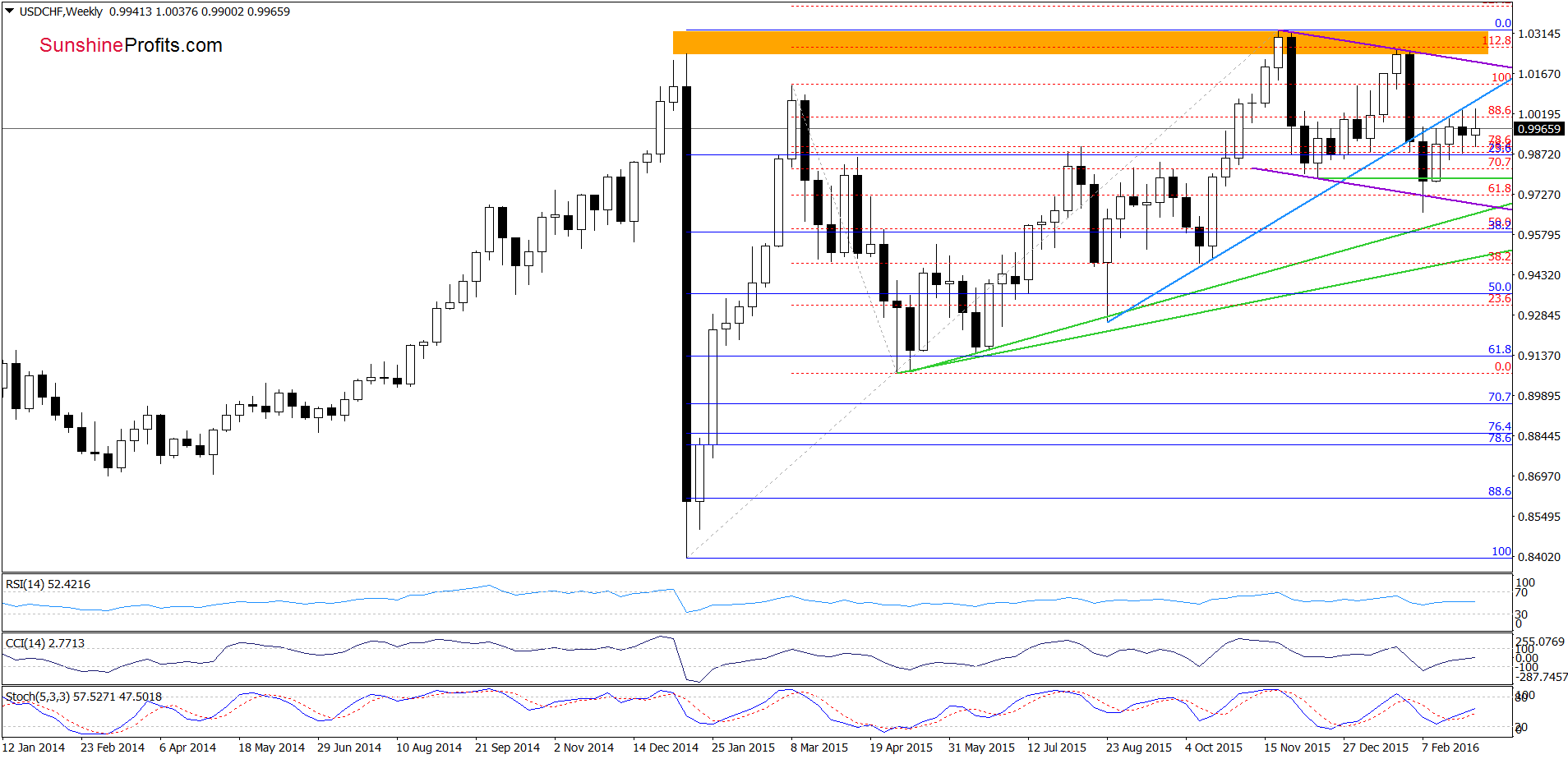Viewport: 1568px width, 759px height.
Task: Click price axis label 0.97270
Action: [x=1539, y=195]
